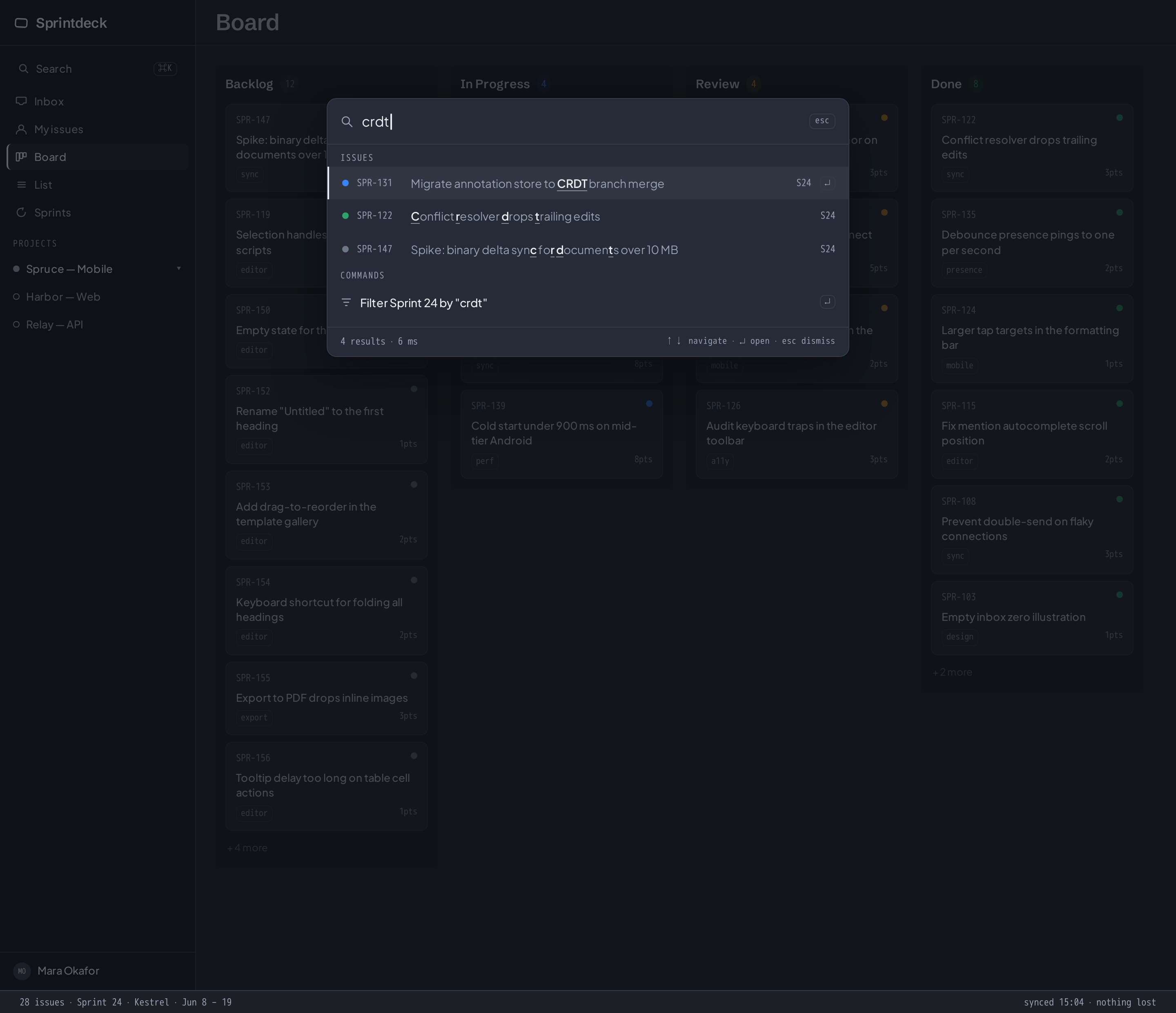Click the List lines icon in sidebar

[x=21, y=185]
